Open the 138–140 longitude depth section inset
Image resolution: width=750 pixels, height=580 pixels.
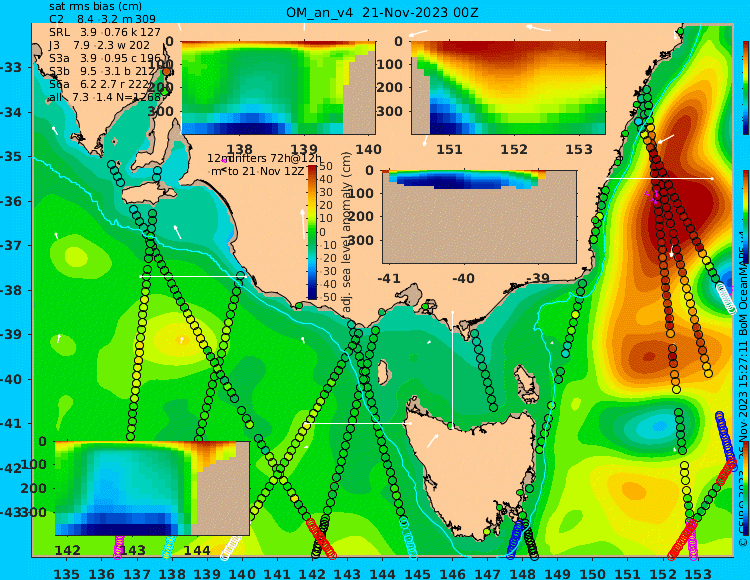coord(278,88)
